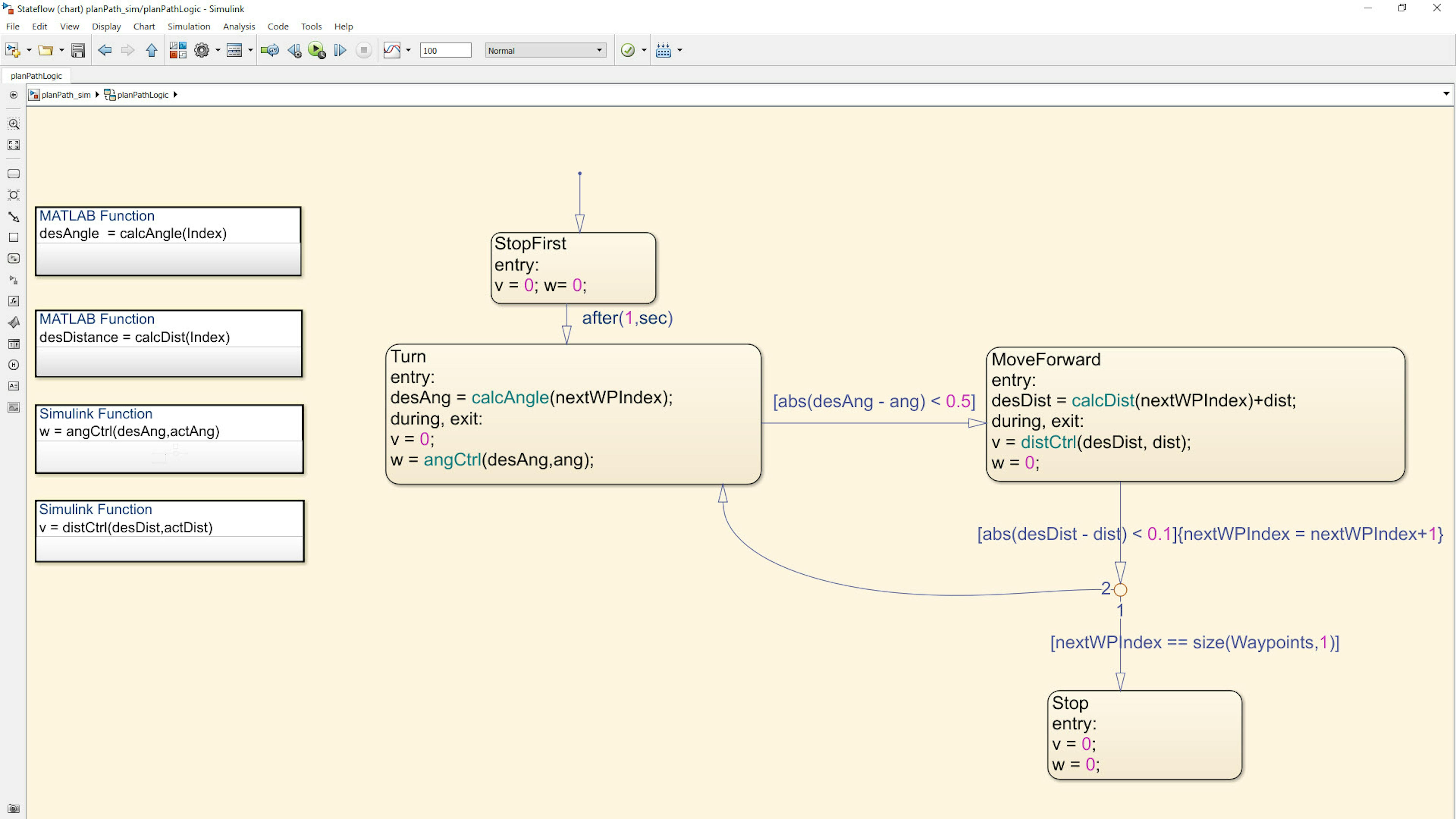The width and height of the screenshot is (1456, 819).
Task: Go back with the blue left arrow
Action: point(105,50)
